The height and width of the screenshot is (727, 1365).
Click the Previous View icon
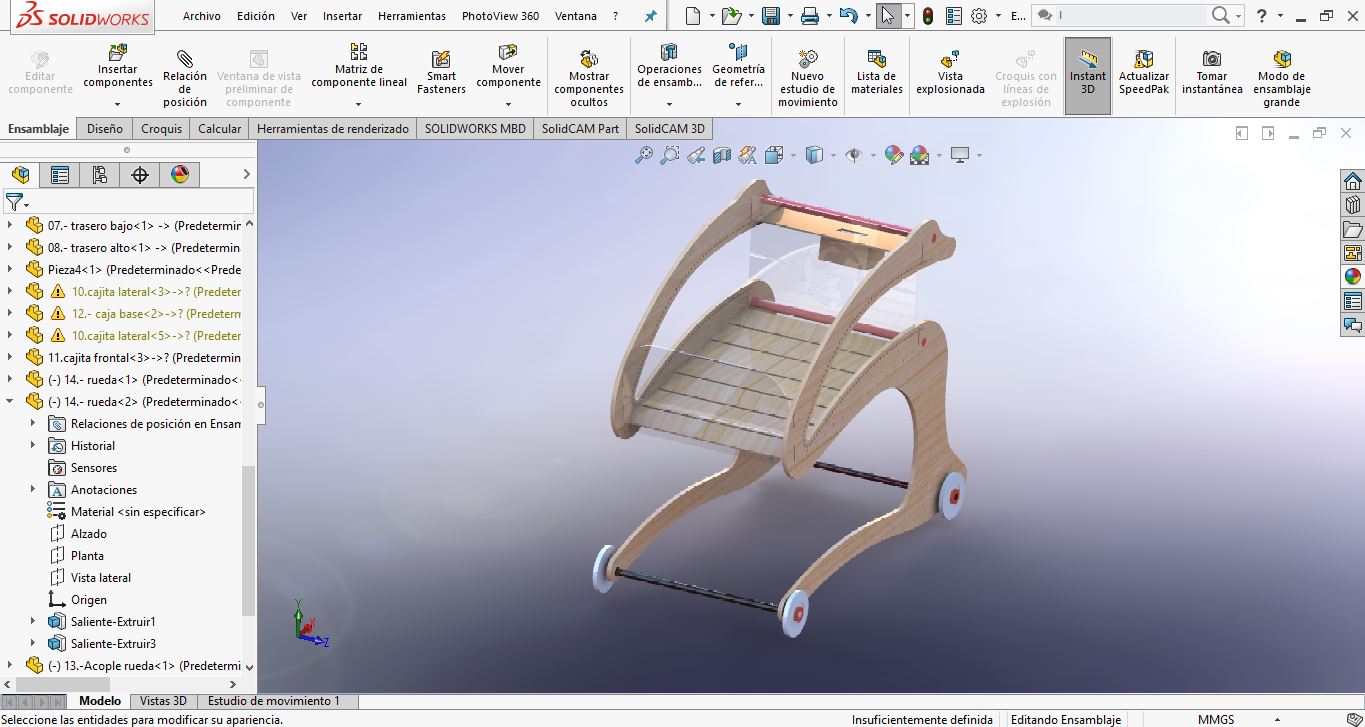696,155
